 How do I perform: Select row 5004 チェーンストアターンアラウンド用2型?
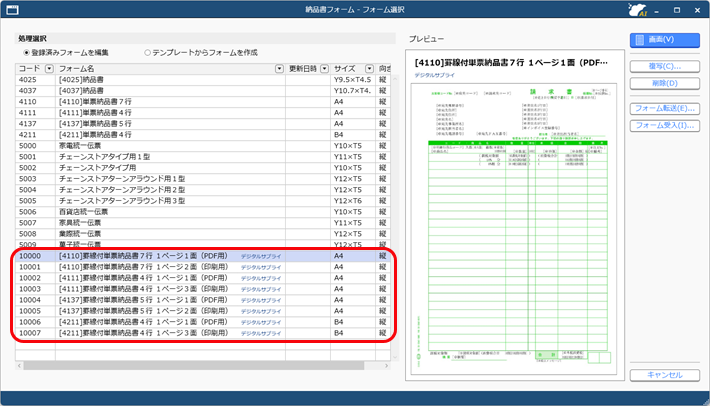tap(203, 190)
